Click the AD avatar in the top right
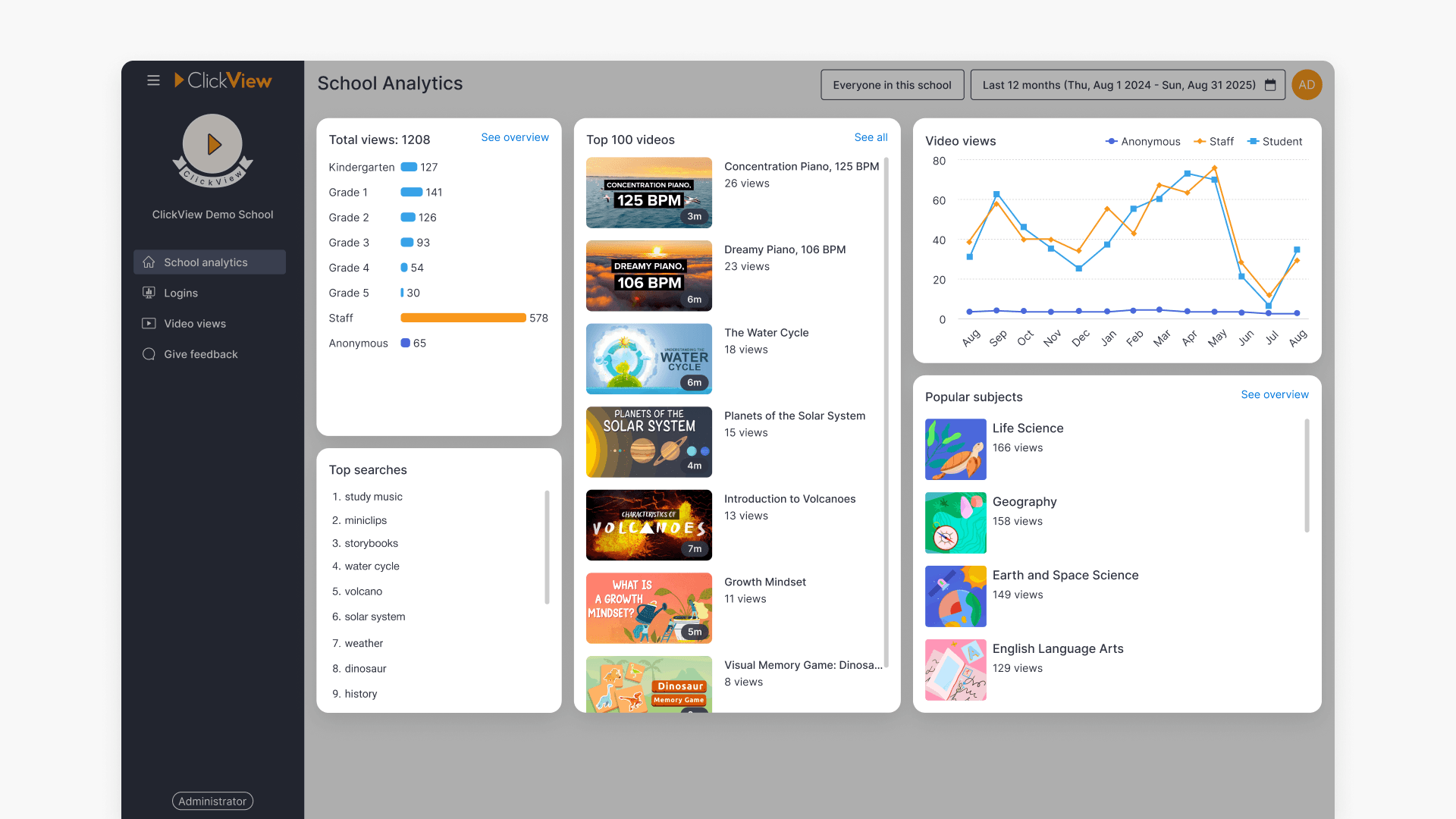The width and height of the screenshot is (1456, 819). click(x=1307, y=84)
